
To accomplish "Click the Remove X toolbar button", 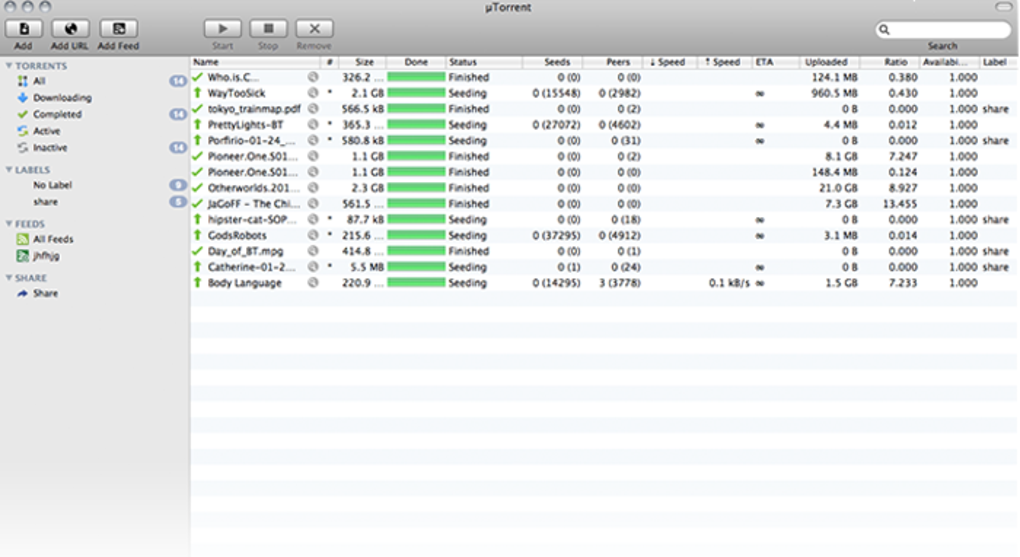I will click(x=314, y=29).
